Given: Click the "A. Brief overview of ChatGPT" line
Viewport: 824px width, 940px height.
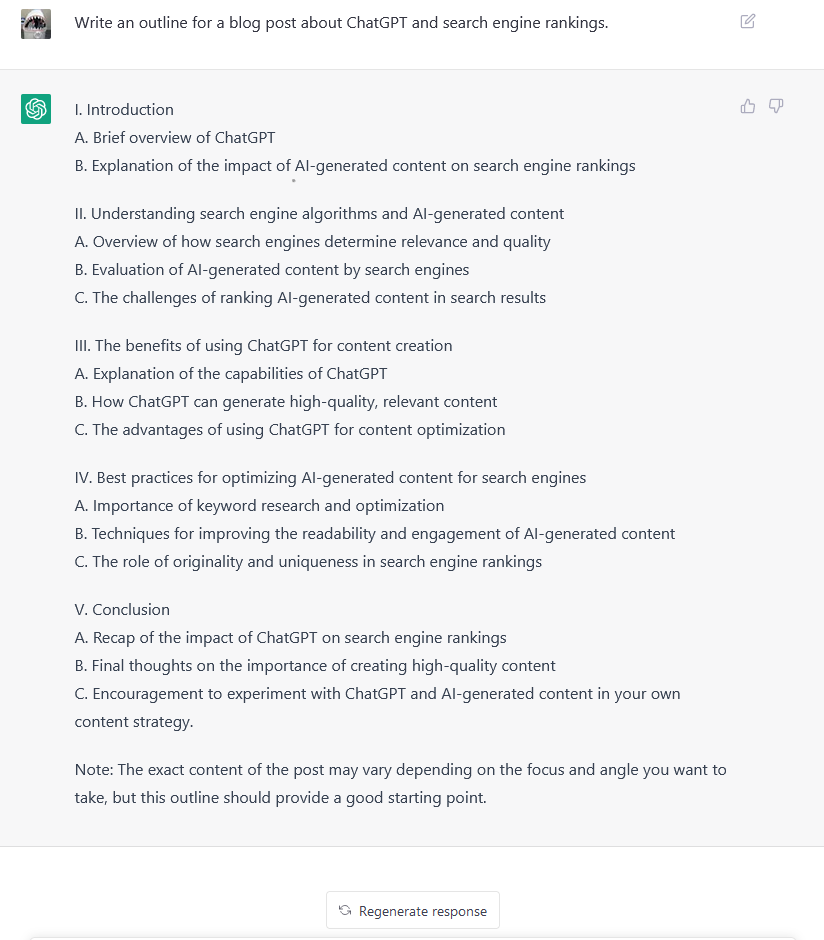Looking at the screenshot, I should pos(175,138).
